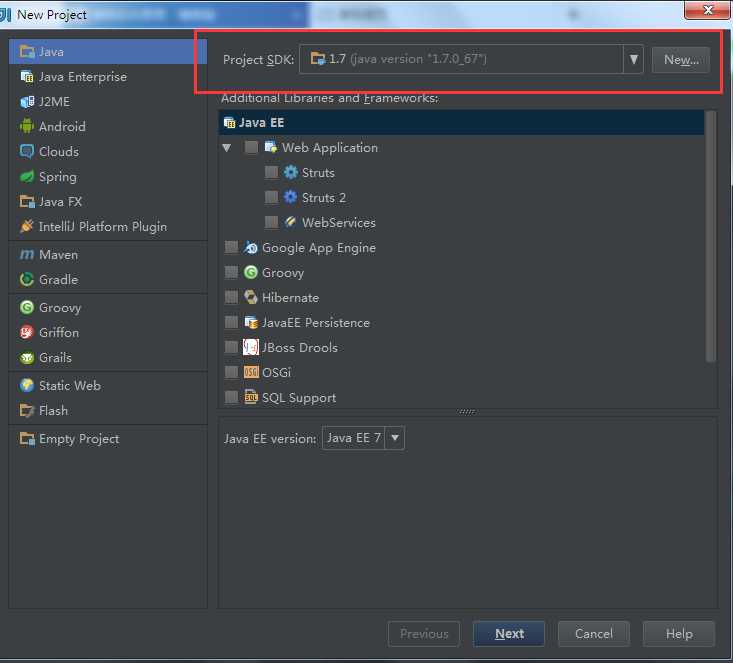This screenshot has height=663, width=733.
Task: Click the frameworks list vertical scrollbar
Action: 711,236
